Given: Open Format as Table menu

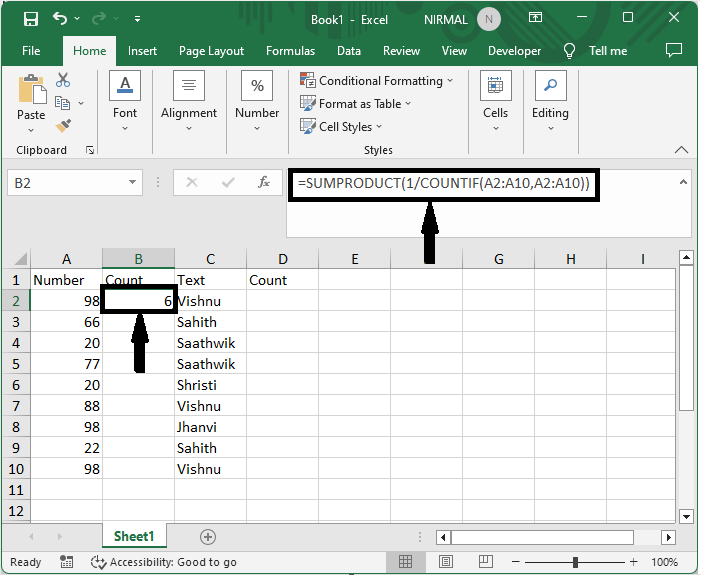Looking at the screenshot, I should coord(355,104).
